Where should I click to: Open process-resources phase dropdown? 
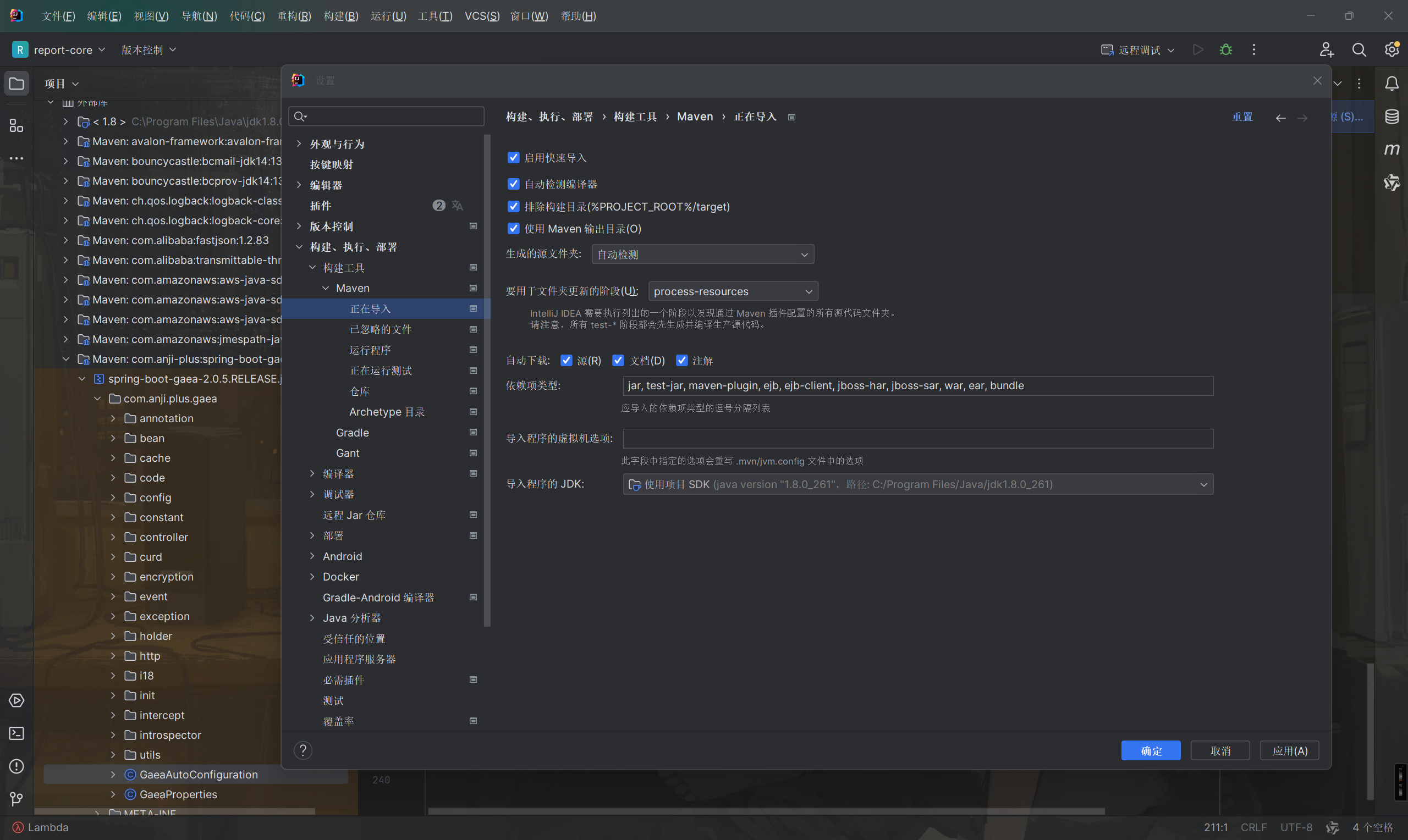tap(733, 291)
